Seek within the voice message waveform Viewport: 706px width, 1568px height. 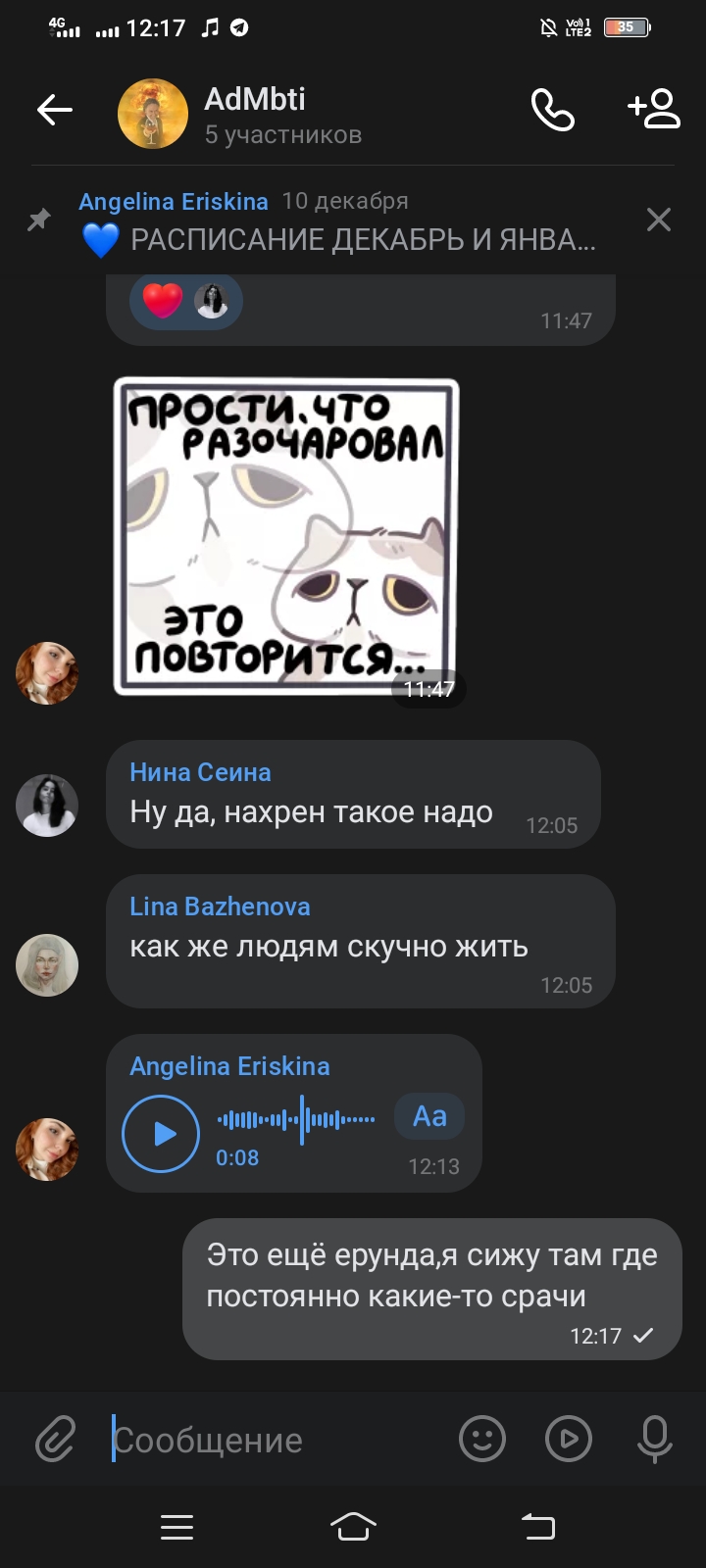click(x=295, y=1119)
